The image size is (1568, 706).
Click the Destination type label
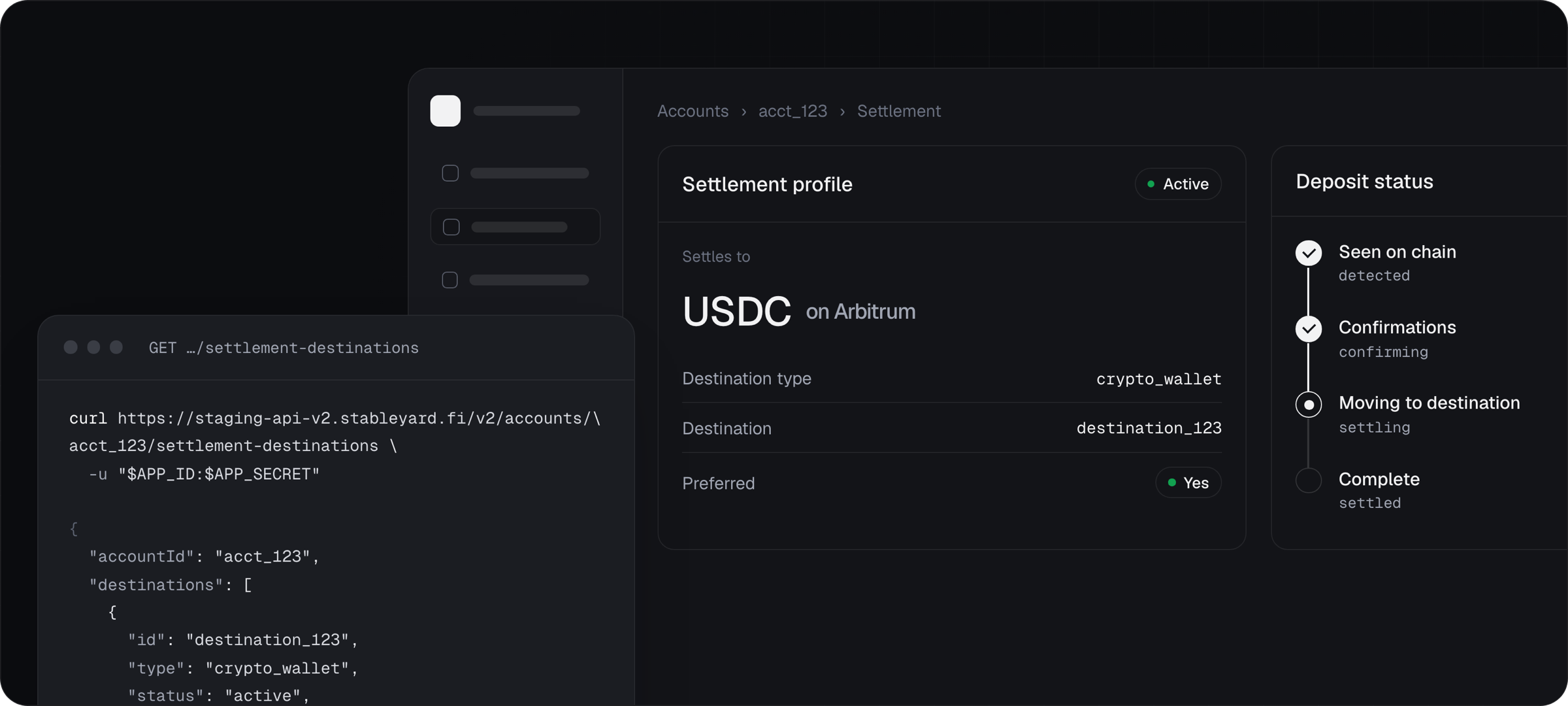click(x=747, y=378)
